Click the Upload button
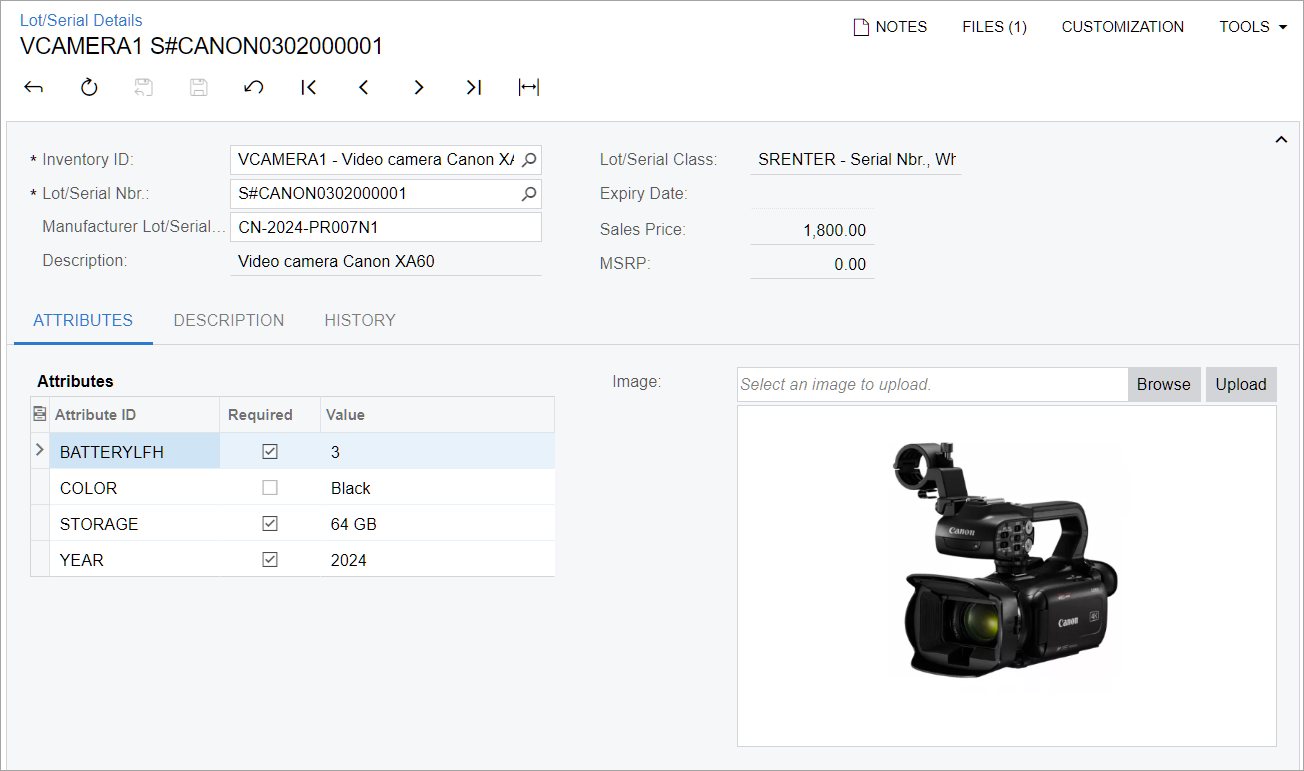 [x=1241, y=384]
